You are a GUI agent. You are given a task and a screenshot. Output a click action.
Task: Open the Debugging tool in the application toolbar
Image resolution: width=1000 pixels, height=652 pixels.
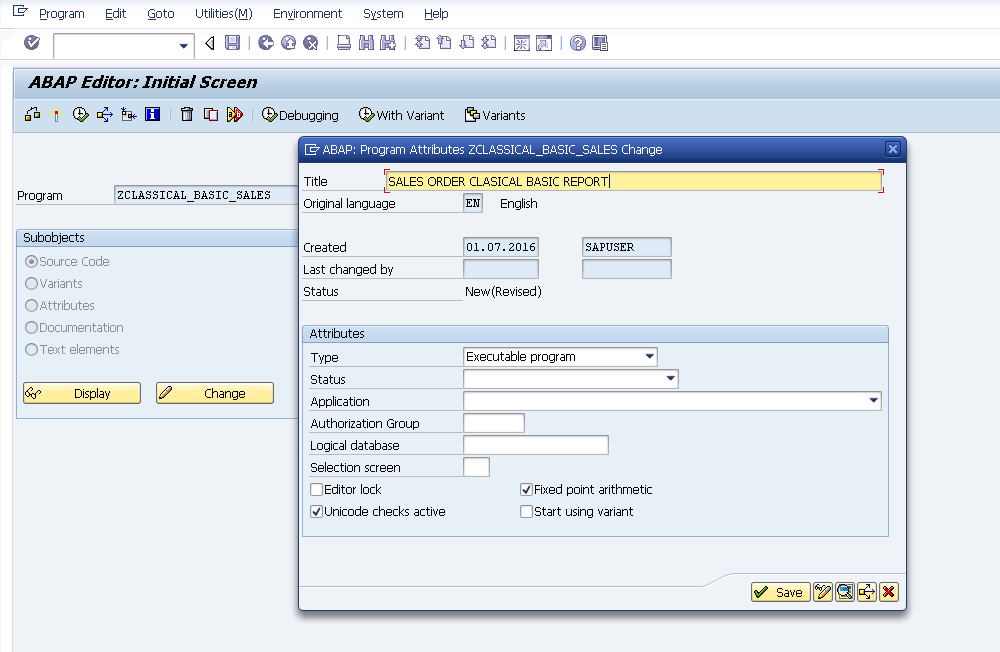(x=299, y=115)
